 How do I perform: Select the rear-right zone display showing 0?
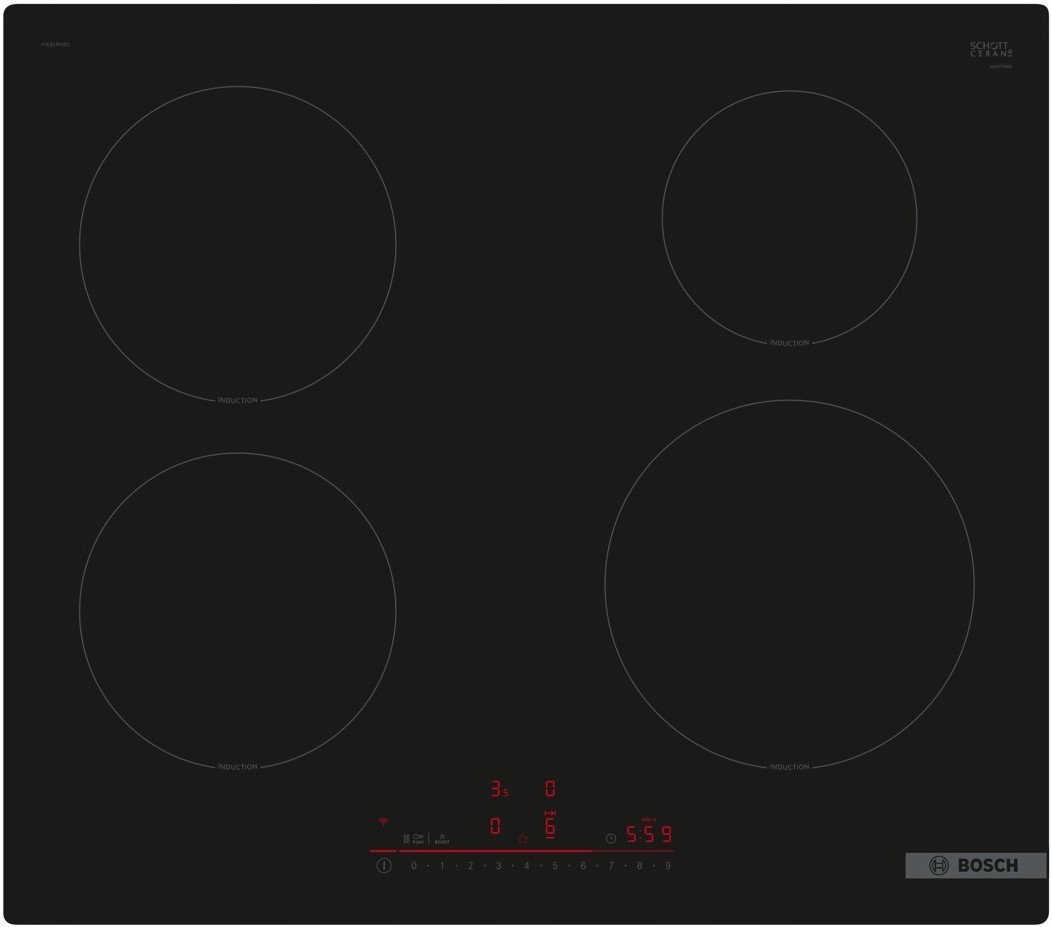(x=550, y=789)
